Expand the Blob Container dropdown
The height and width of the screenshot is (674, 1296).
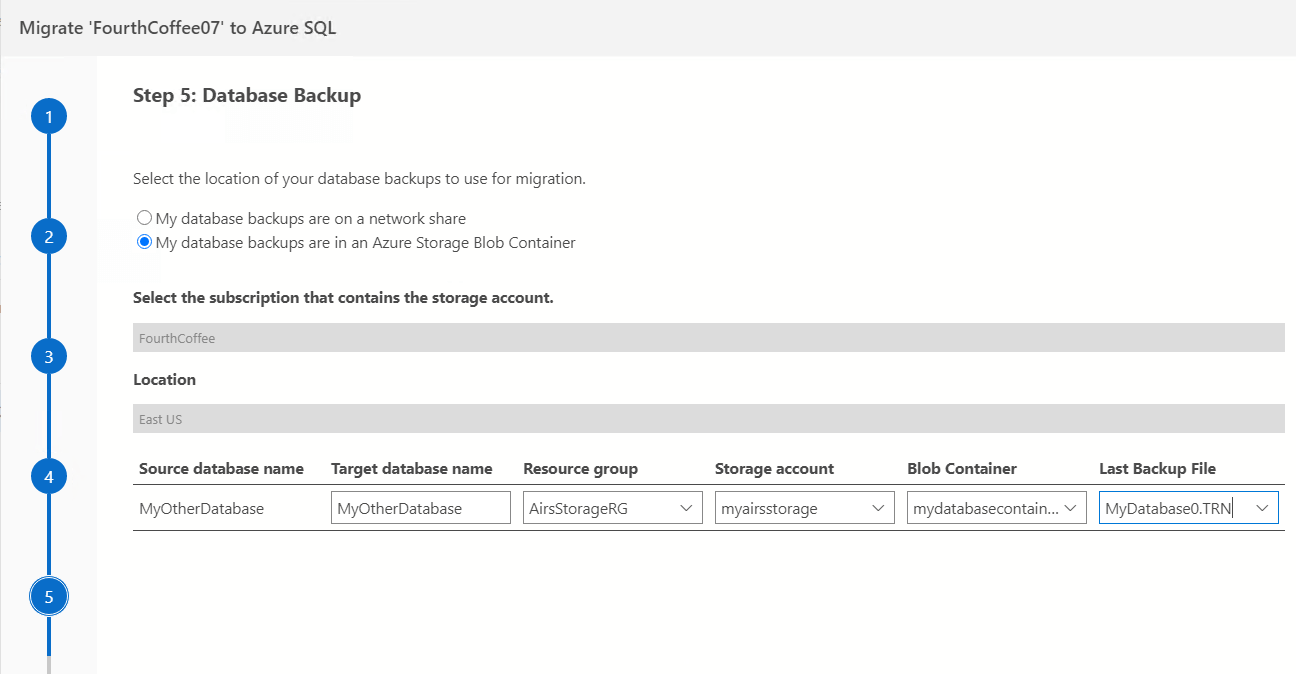pos(1070,508)
